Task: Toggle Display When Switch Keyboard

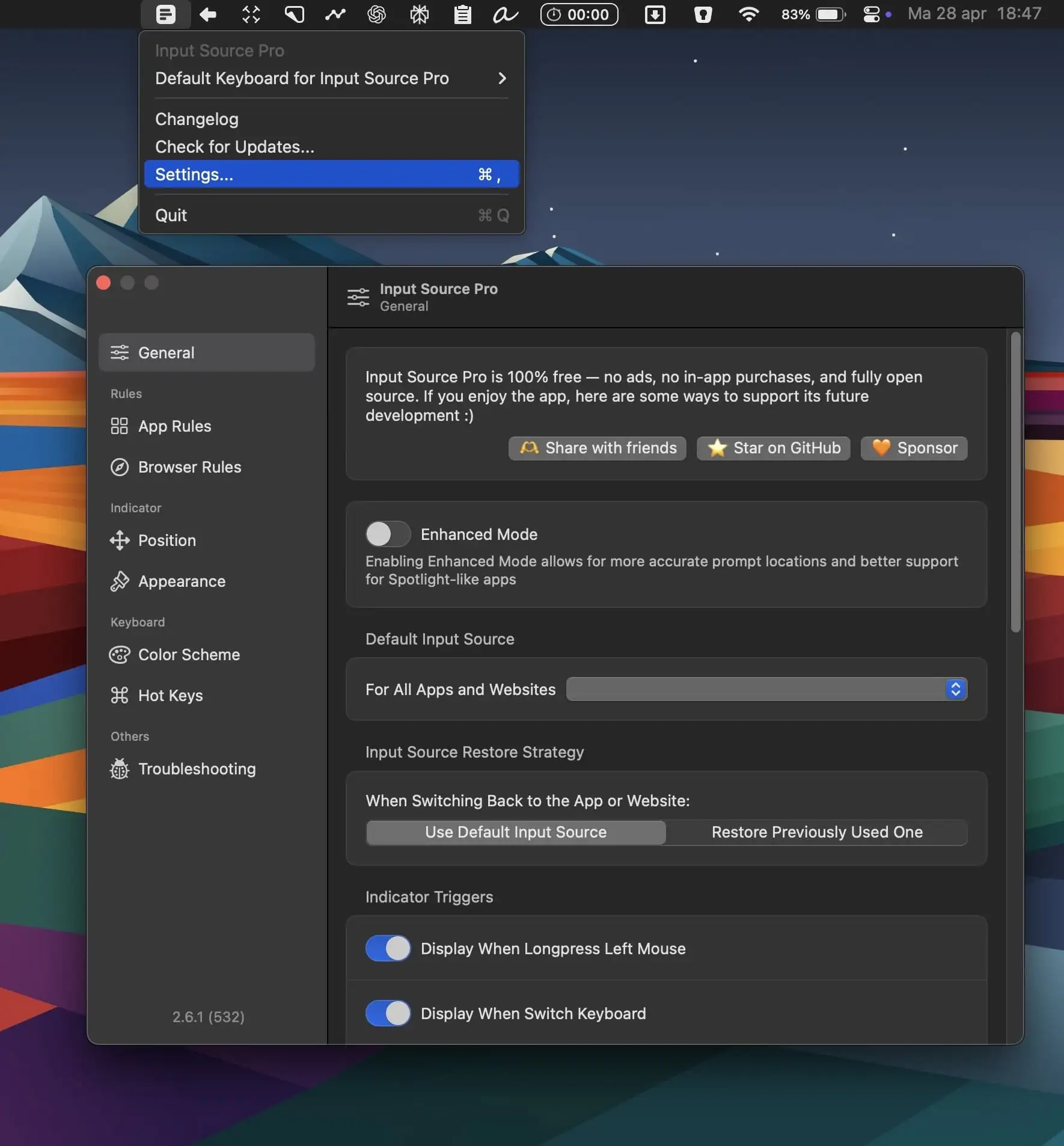Action: click(388, 1013)
